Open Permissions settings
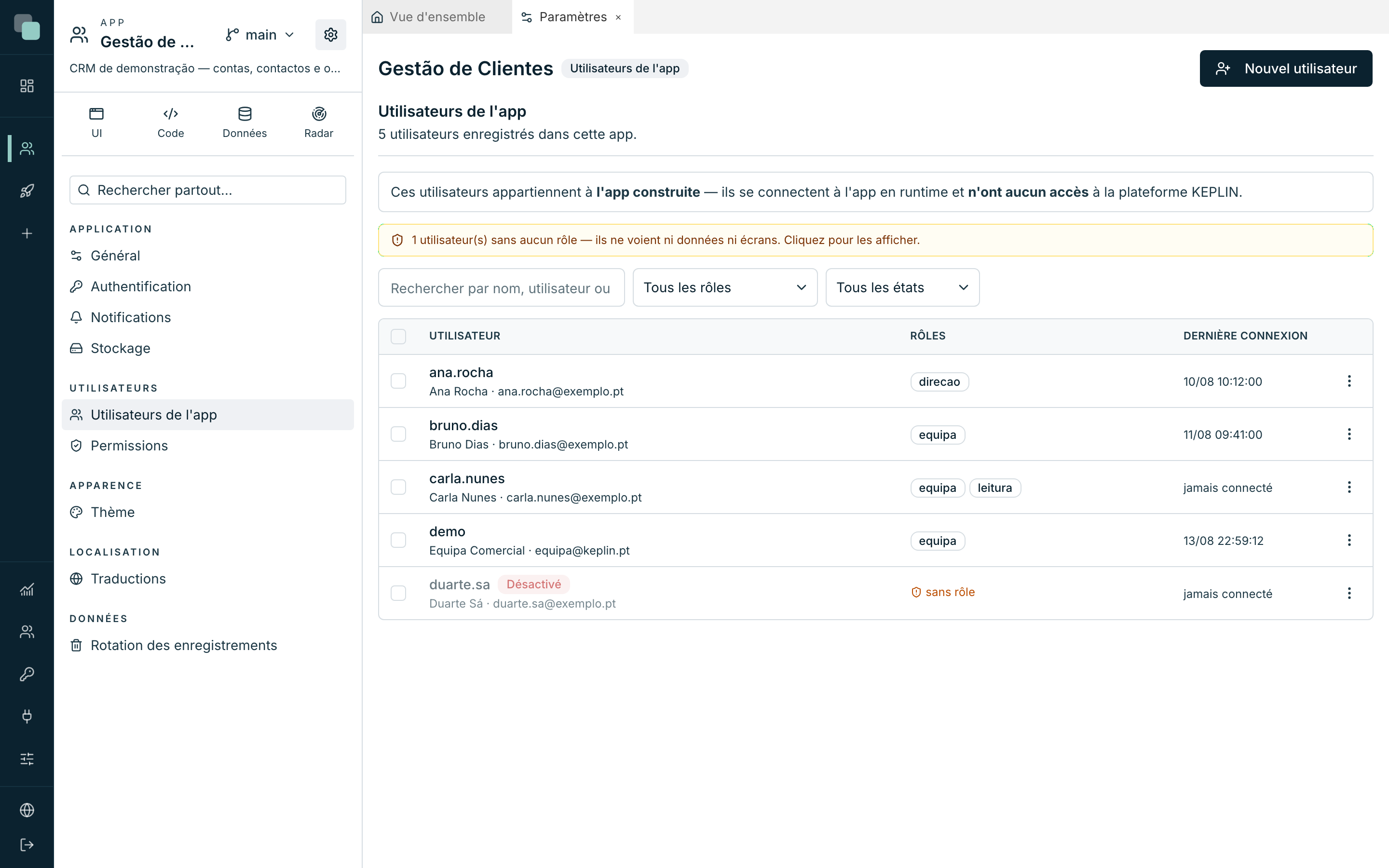Viewport: 1389px width, 868px height. 208,446
